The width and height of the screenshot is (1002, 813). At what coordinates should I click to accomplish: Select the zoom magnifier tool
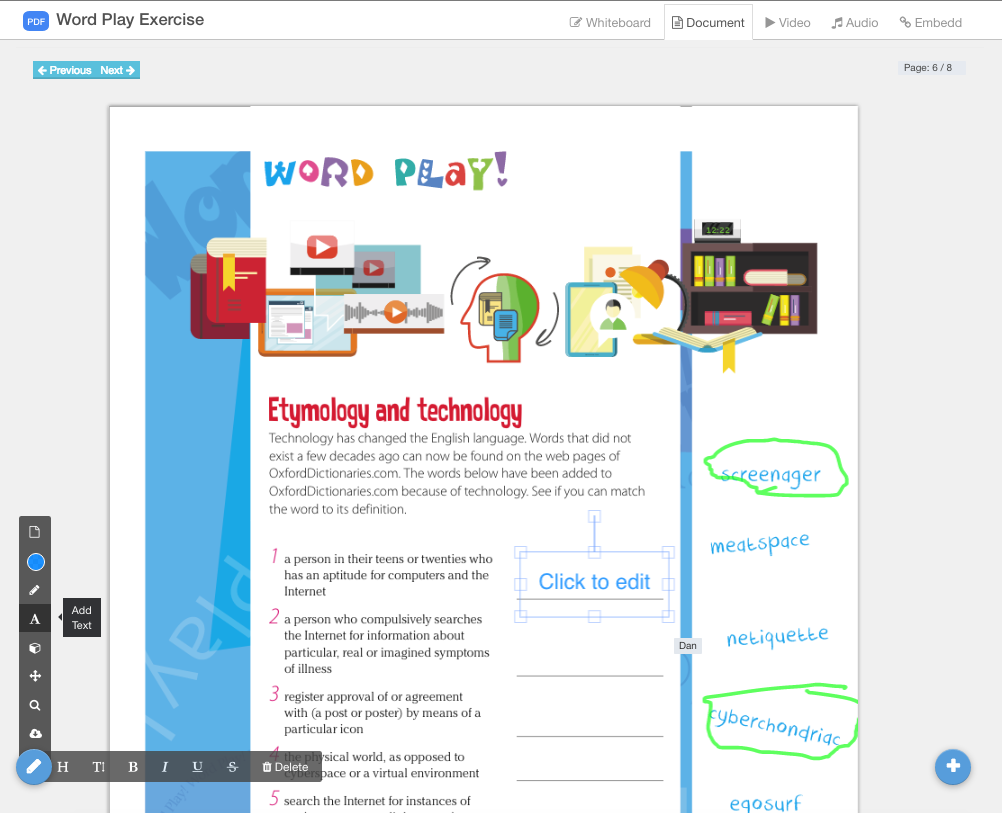coord(34,705)
